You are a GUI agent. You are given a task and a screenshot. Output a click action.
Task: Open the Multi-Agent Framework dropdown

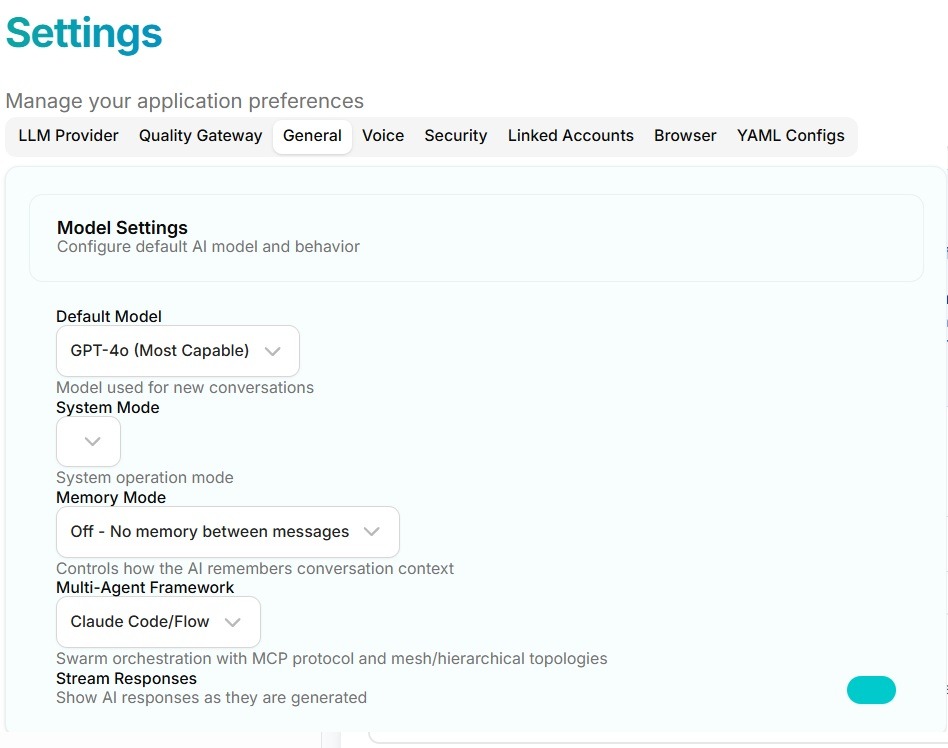(x=157, y=621)
